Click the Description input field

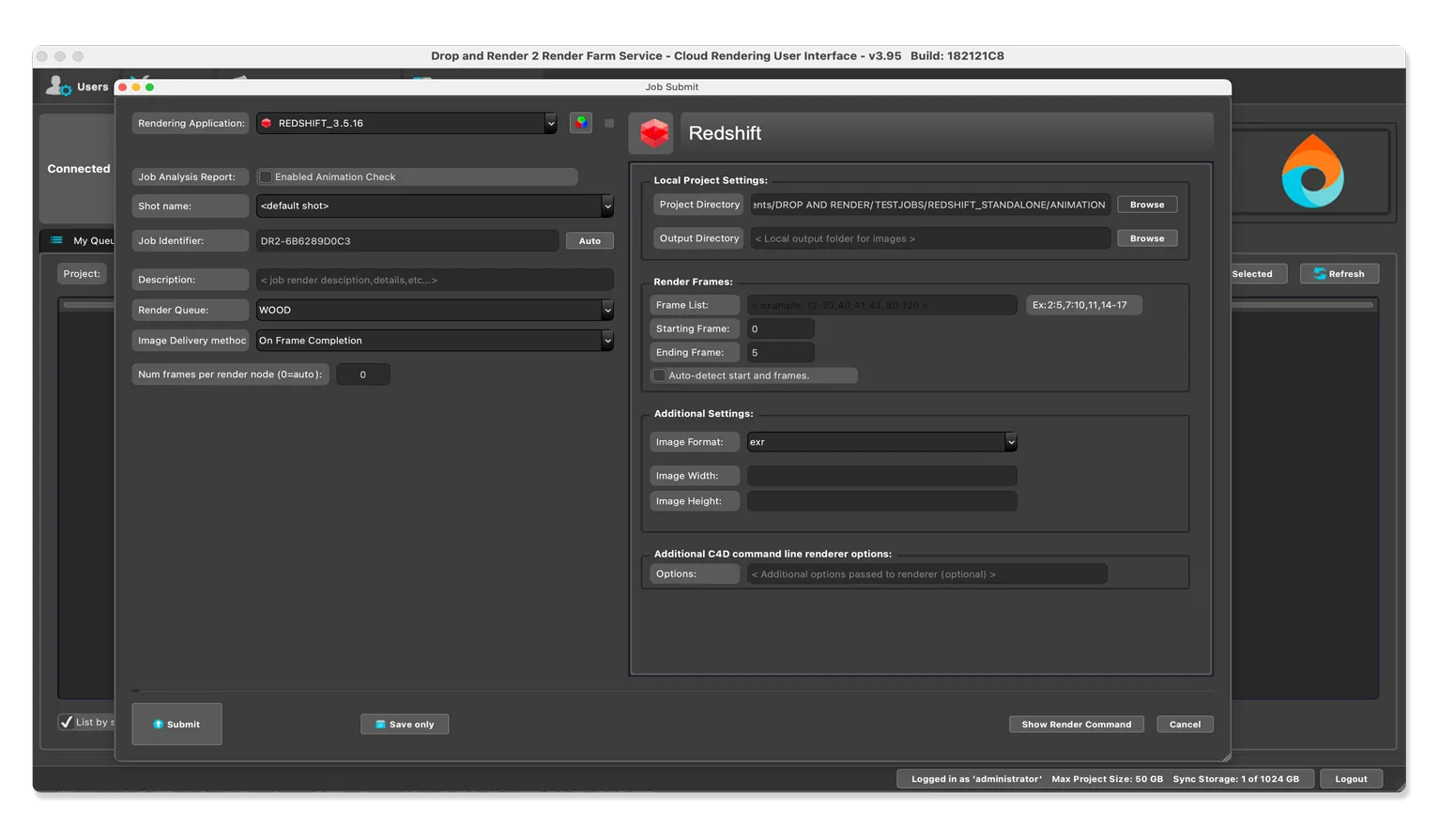coord(435,280)
